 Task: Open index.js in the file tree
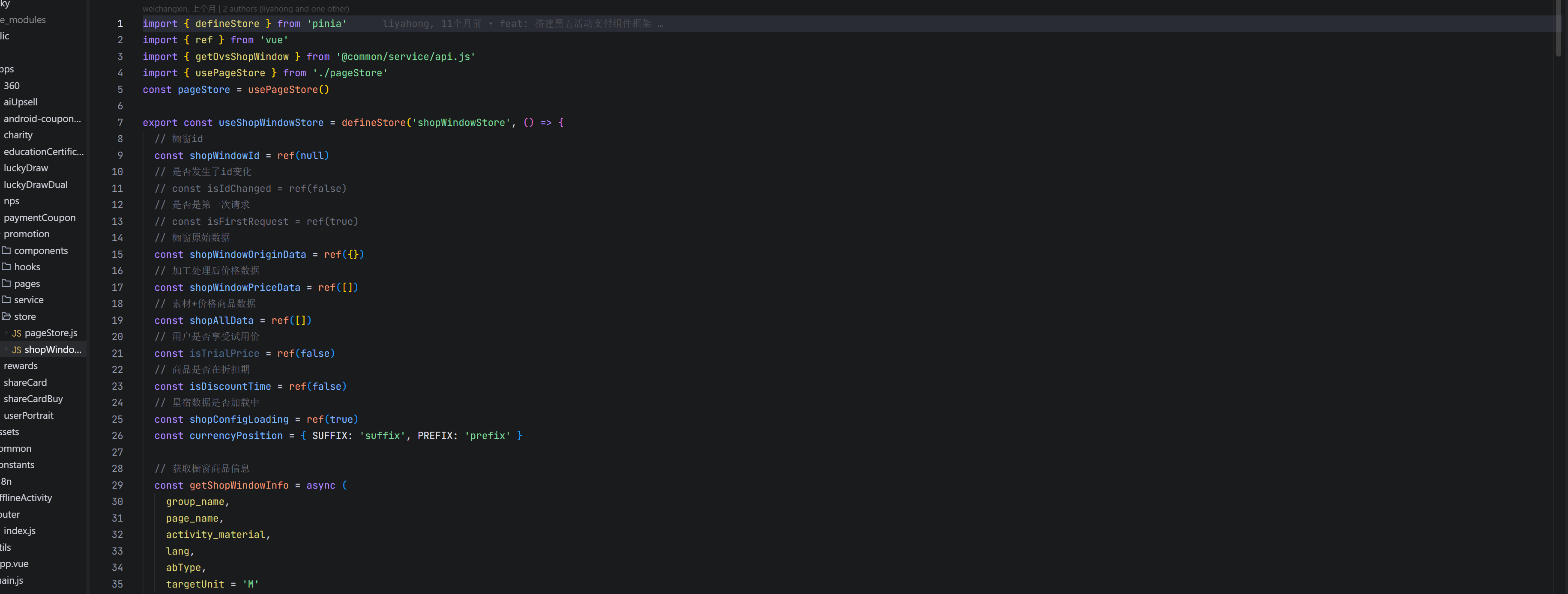(x=19, y=531)
